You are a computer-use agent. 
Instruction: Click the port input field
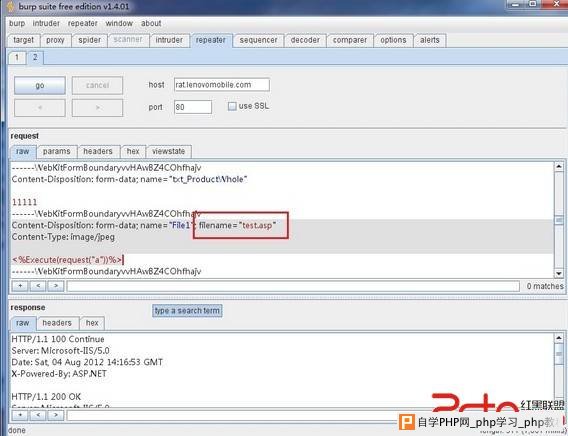(x=193, y=107)
